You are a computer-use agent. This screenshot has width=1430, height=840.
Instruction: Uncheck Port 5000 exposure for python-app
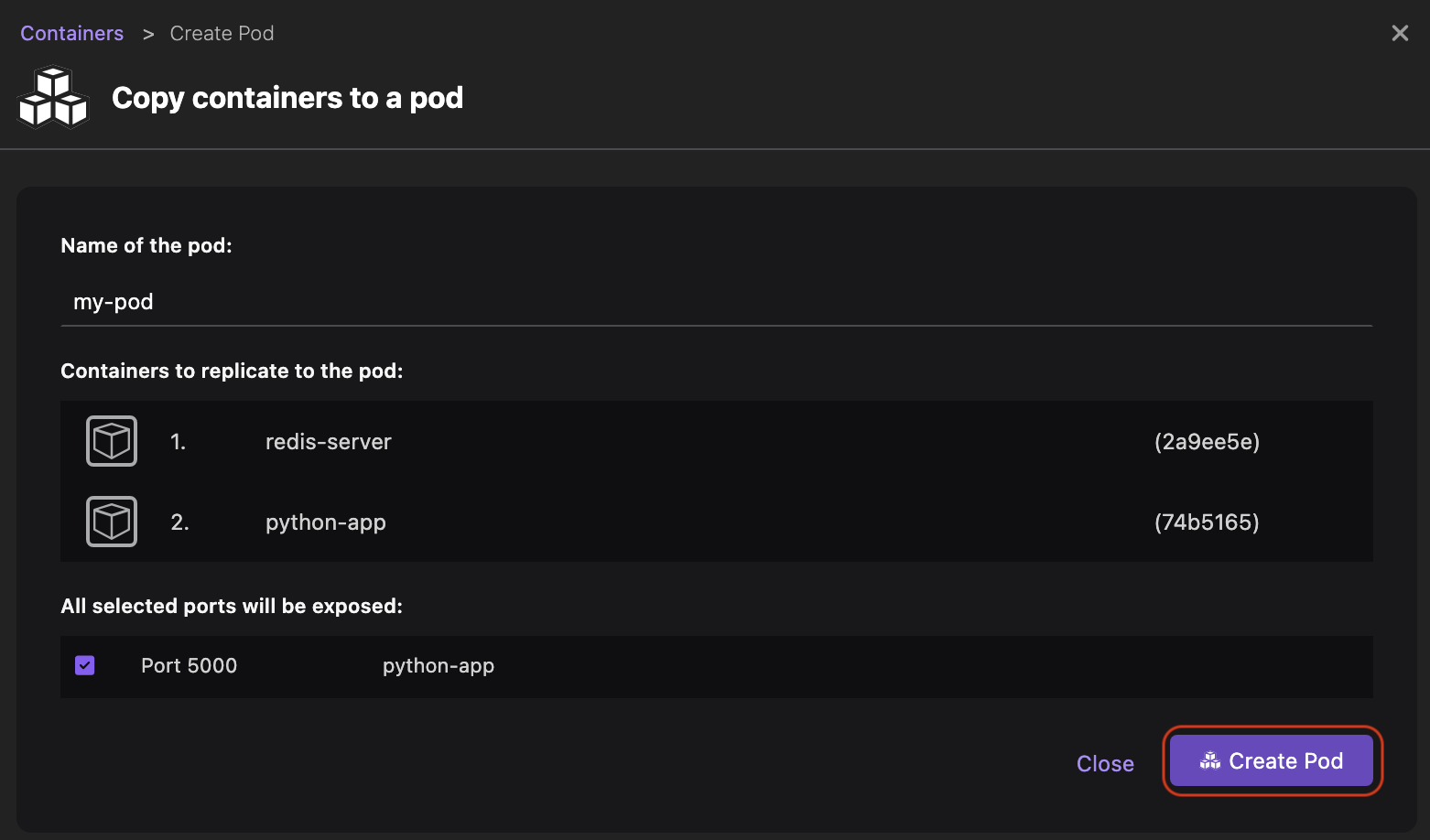84,665
